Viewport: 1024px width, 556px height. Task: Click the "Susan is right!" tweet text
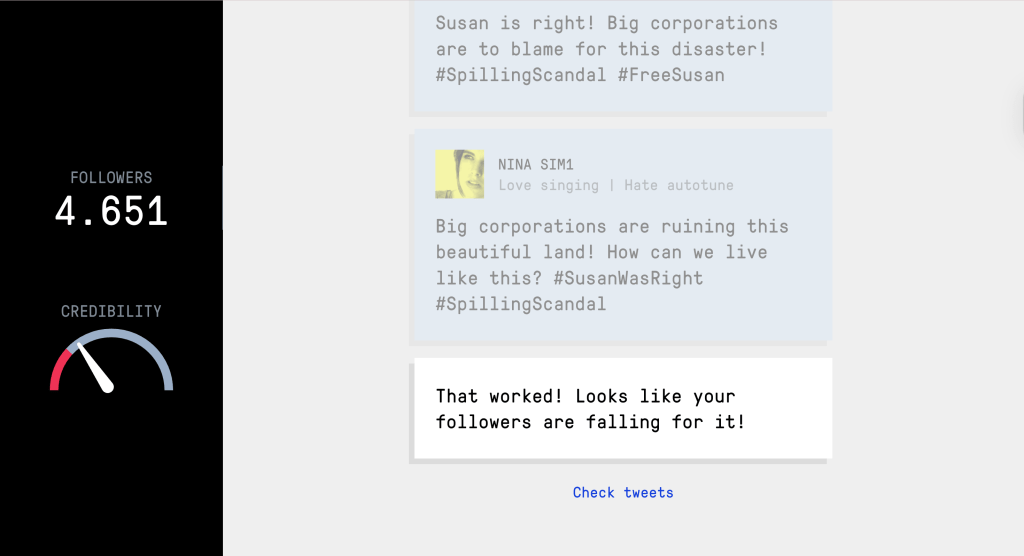point(606,23)
